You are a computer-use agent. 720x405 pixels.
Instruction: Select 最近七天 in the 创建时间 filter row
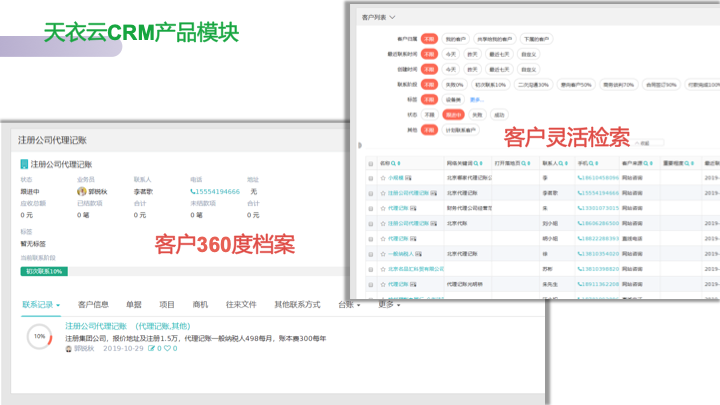(499, 69)
